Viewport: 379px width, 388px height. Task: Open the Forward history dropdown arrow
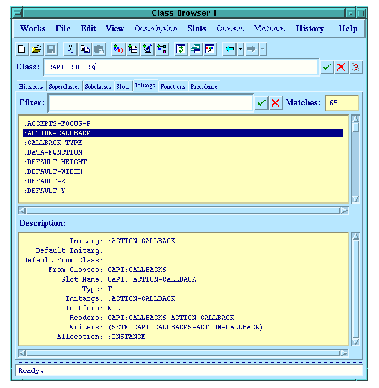tap(263, 49)
